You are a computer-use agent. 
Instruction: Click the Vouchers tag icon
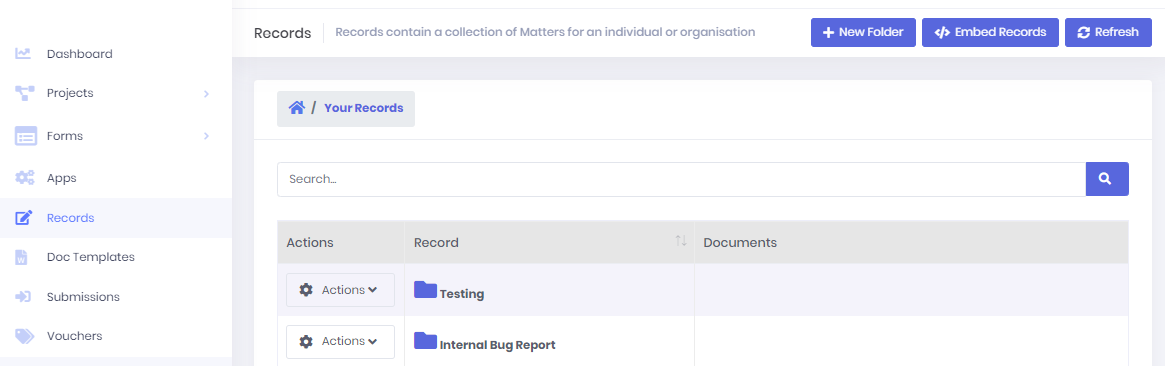click(x=25, y=336)
